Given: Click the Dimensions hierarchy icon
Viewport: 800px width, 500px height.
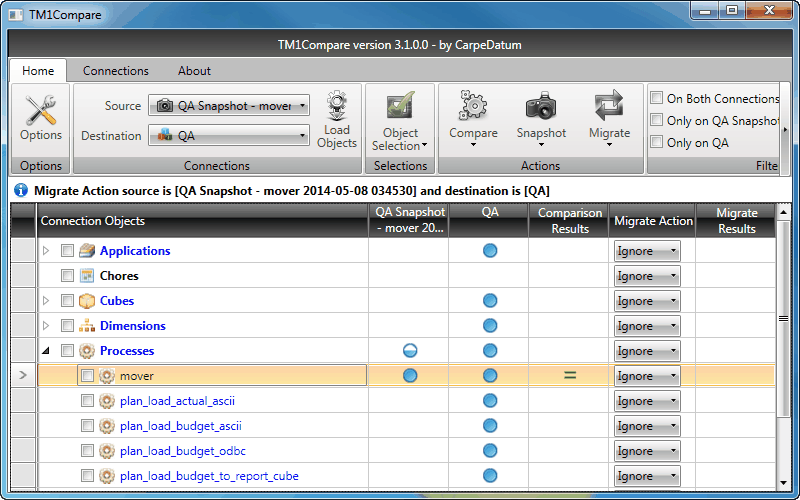Looking at the screenshot, I should click(x=87, y=326).
